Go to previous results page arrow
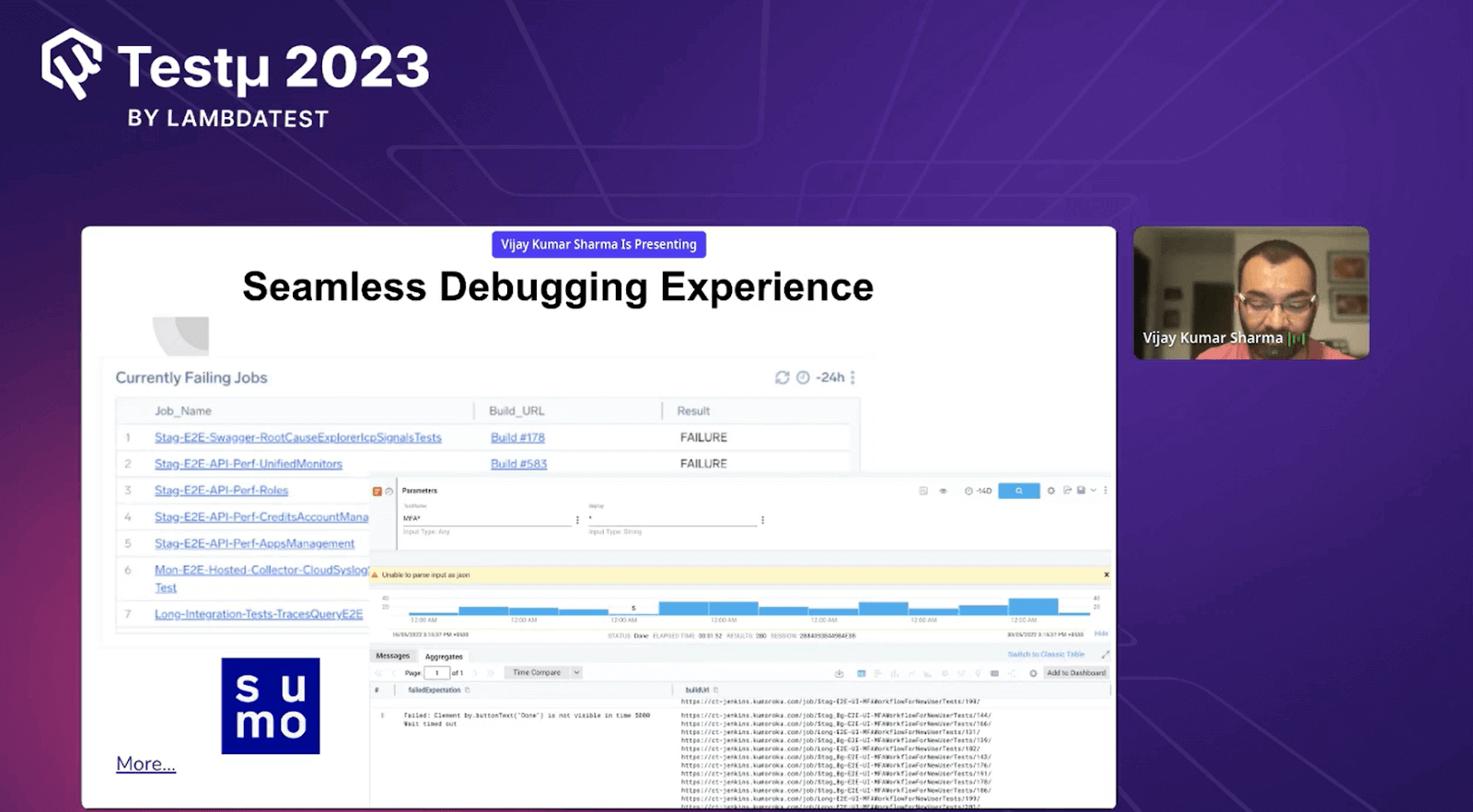The image size is (1473, 812). point(393,673)
